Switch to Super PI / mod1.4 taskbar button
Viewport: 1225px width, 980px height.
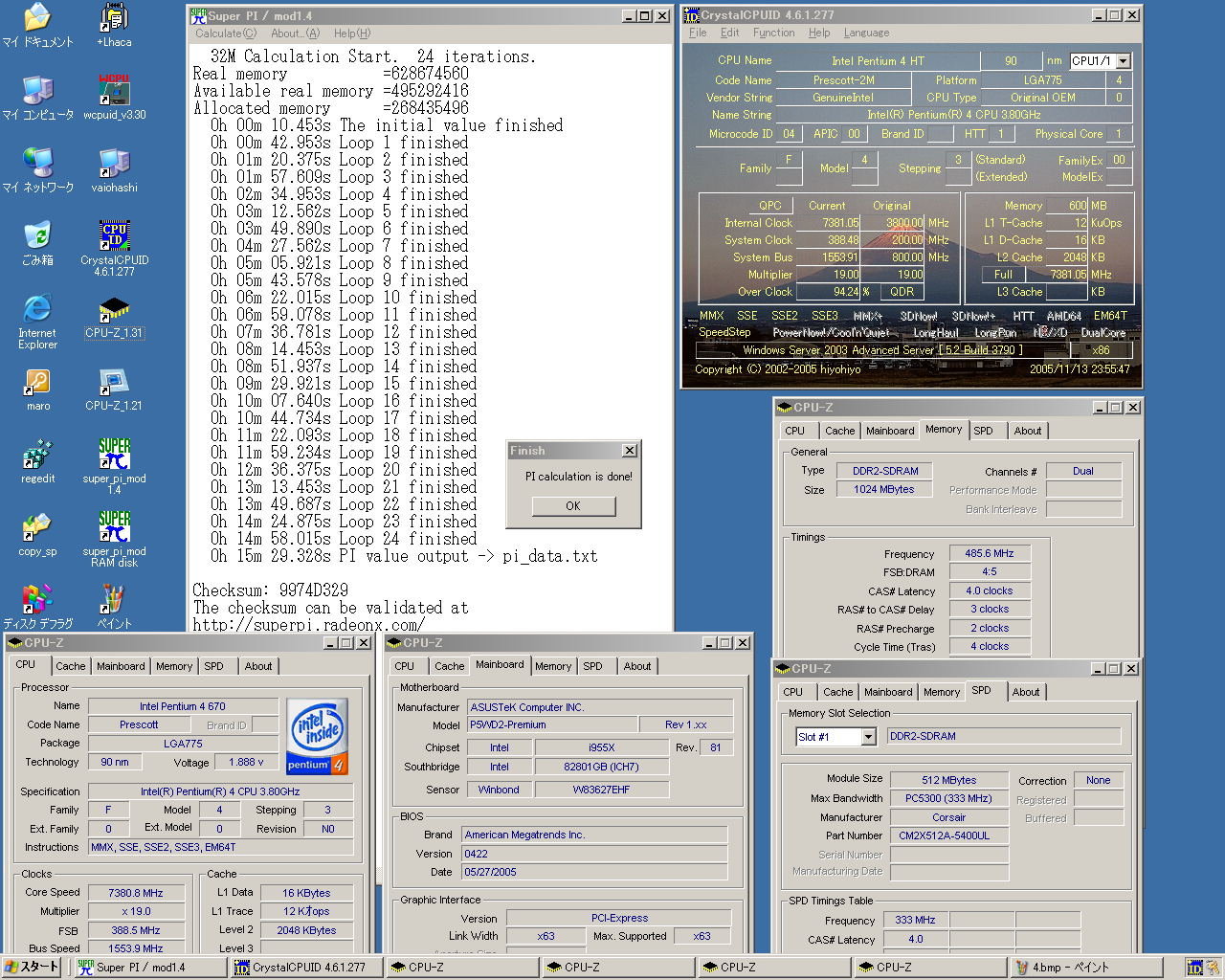pyautogui.click(x=148, y=968)
